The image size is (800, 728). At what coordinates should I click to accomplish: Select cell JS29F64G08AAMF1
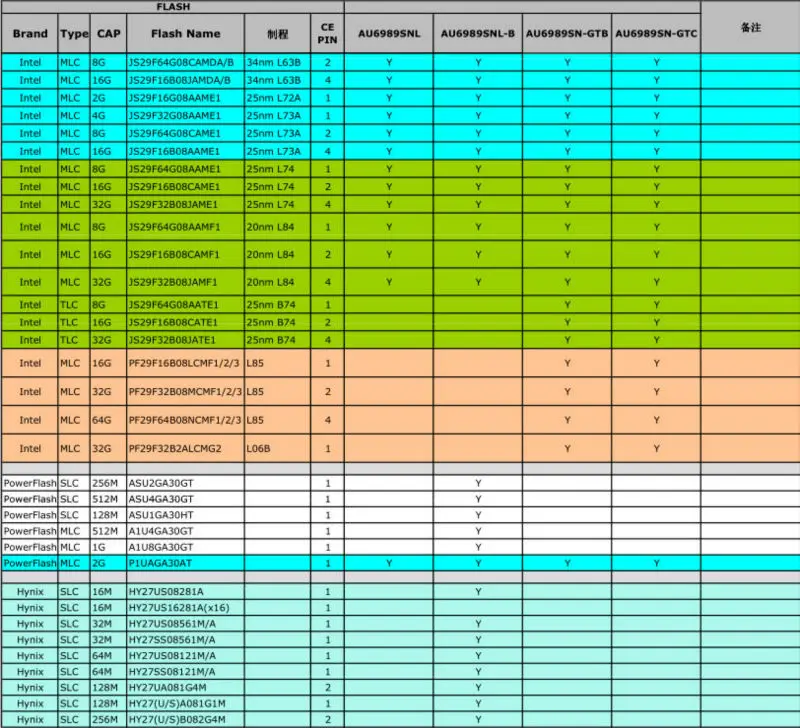point(186,227)
